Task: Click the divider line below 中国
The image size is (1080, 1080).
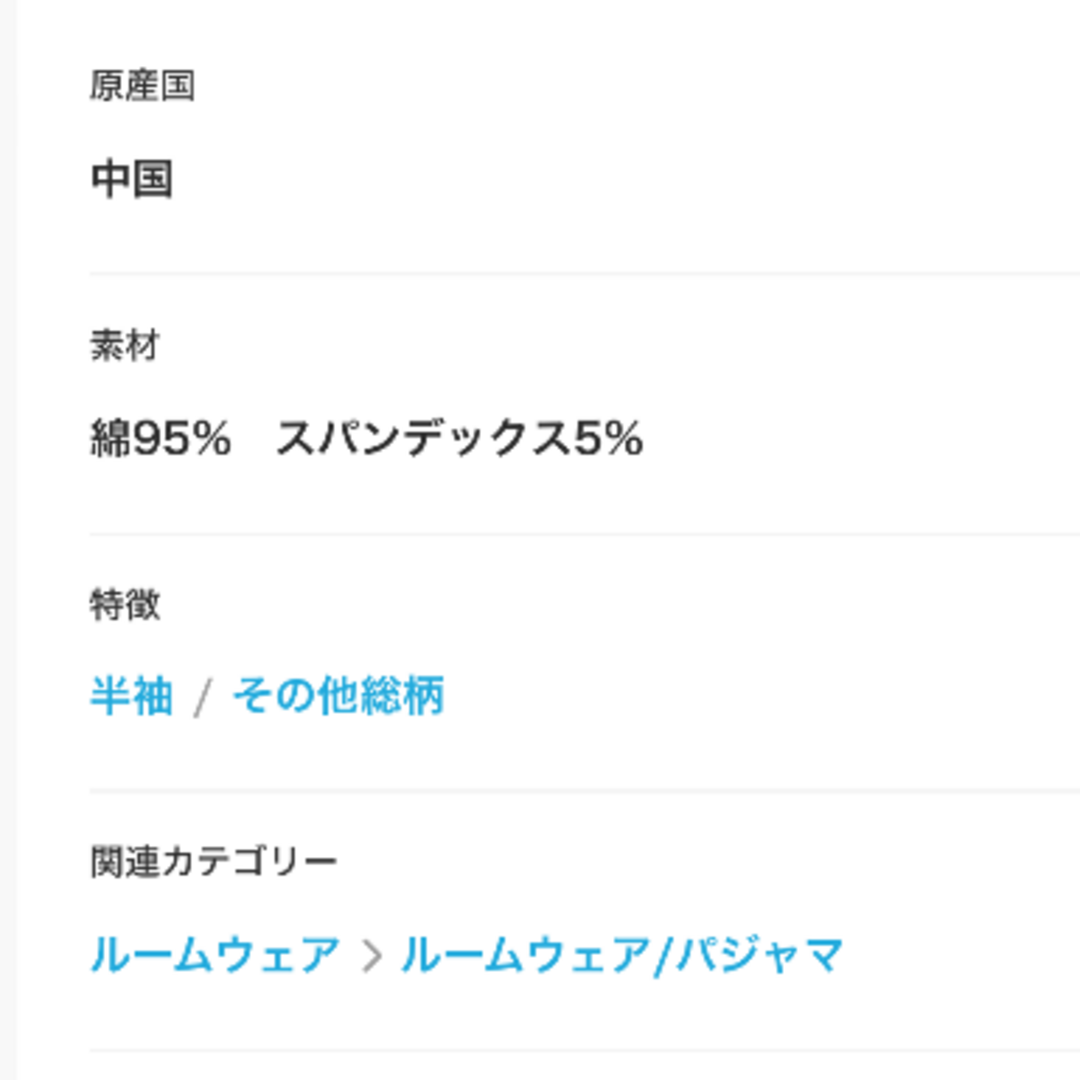Action: [x=585, y=273]
